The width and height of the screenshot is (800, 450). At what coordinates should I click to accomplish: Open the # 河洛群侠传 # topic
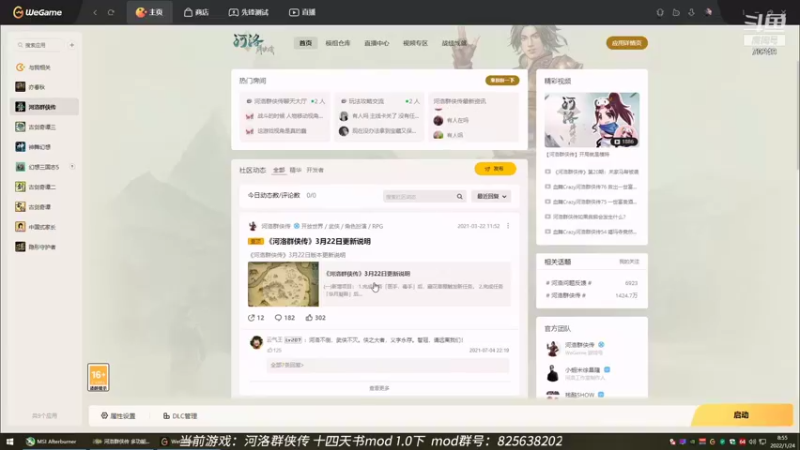coord(566,295)
